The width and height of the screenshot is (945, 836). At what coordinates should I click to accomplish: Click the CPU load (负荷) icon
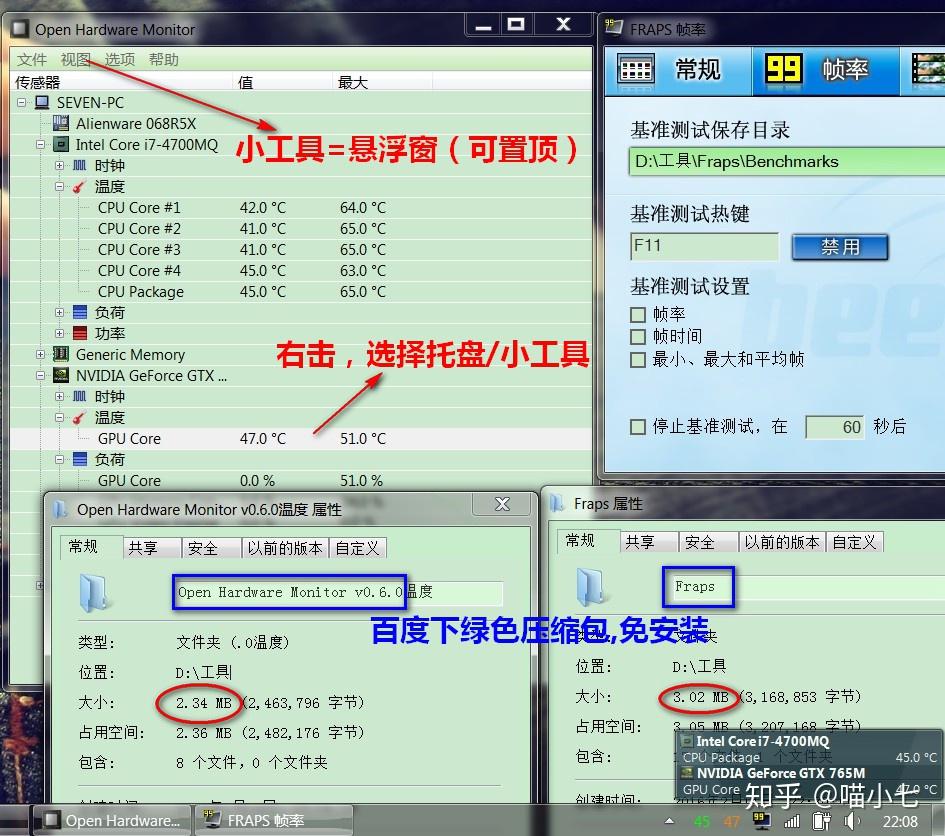80,312
